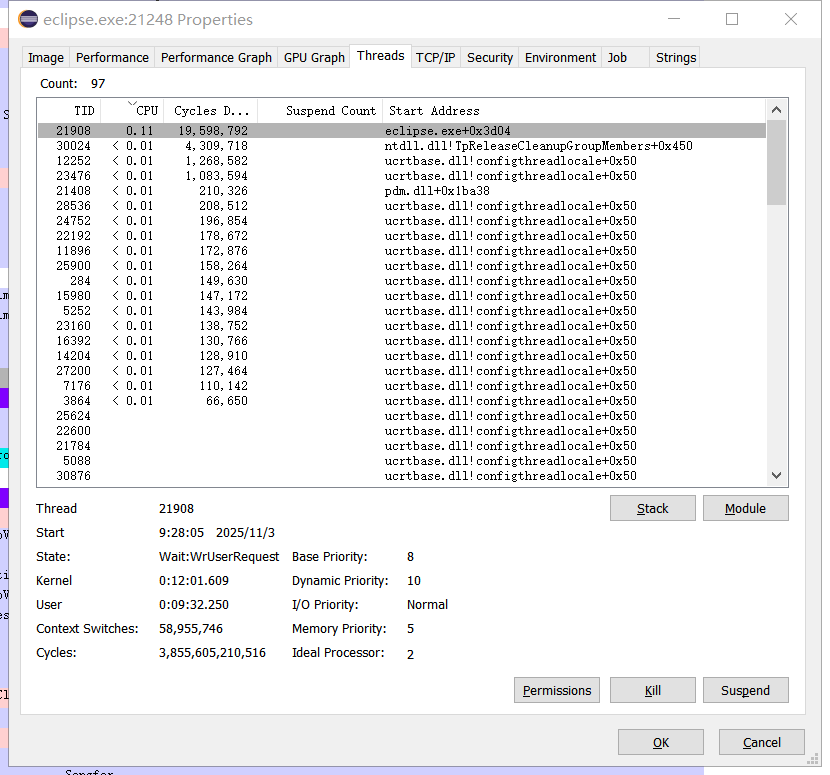Select thread row TID 15980

click(402, 295)
